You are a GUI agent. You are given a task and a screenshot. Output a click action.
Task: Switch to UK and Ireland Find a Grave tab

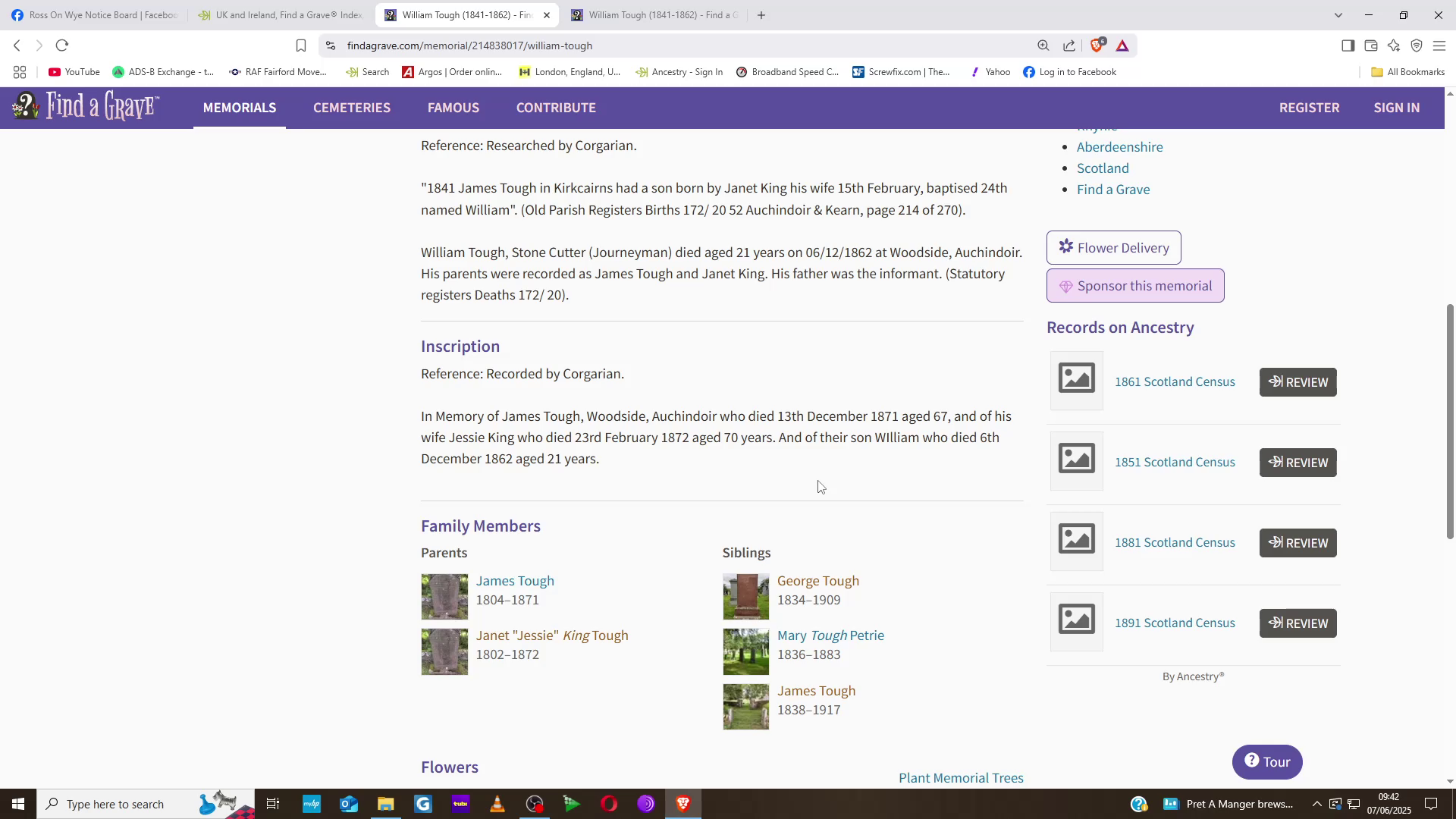click(281, 15)
